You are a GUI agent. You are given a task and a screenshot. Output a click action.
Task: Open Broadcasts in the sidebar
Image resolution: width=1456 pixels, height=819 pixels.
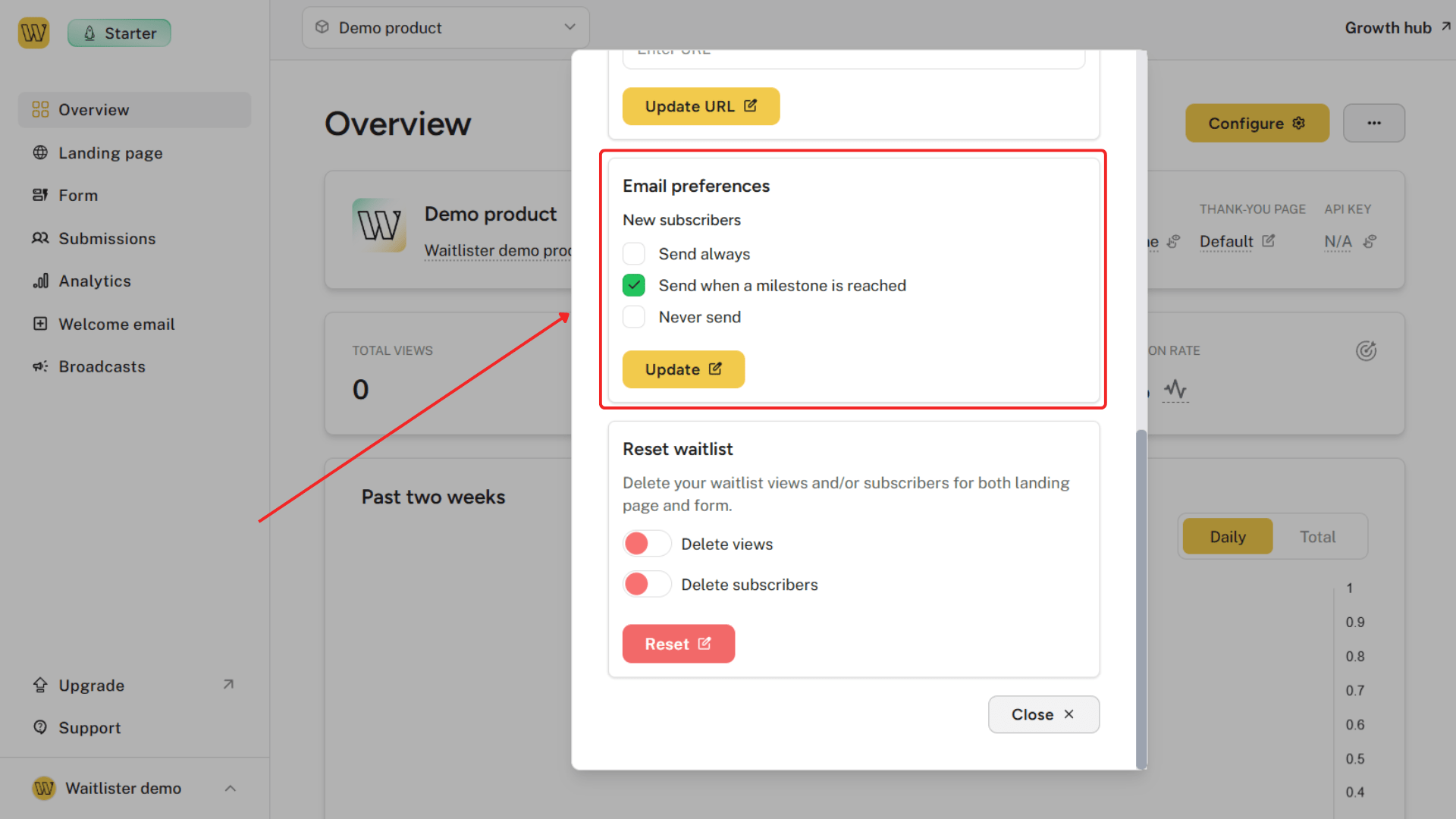pyautogui.click(x=134, y=367)
